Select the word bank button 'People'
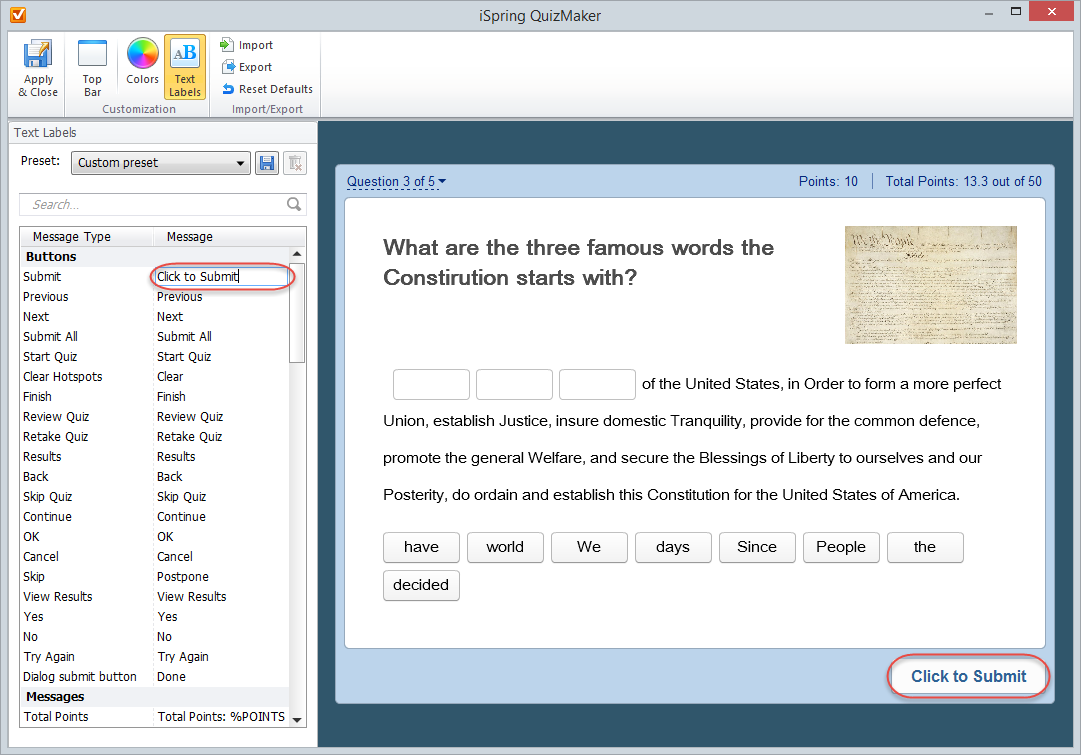The width and height of the screenshot is (1081, 755). point(840,547)
